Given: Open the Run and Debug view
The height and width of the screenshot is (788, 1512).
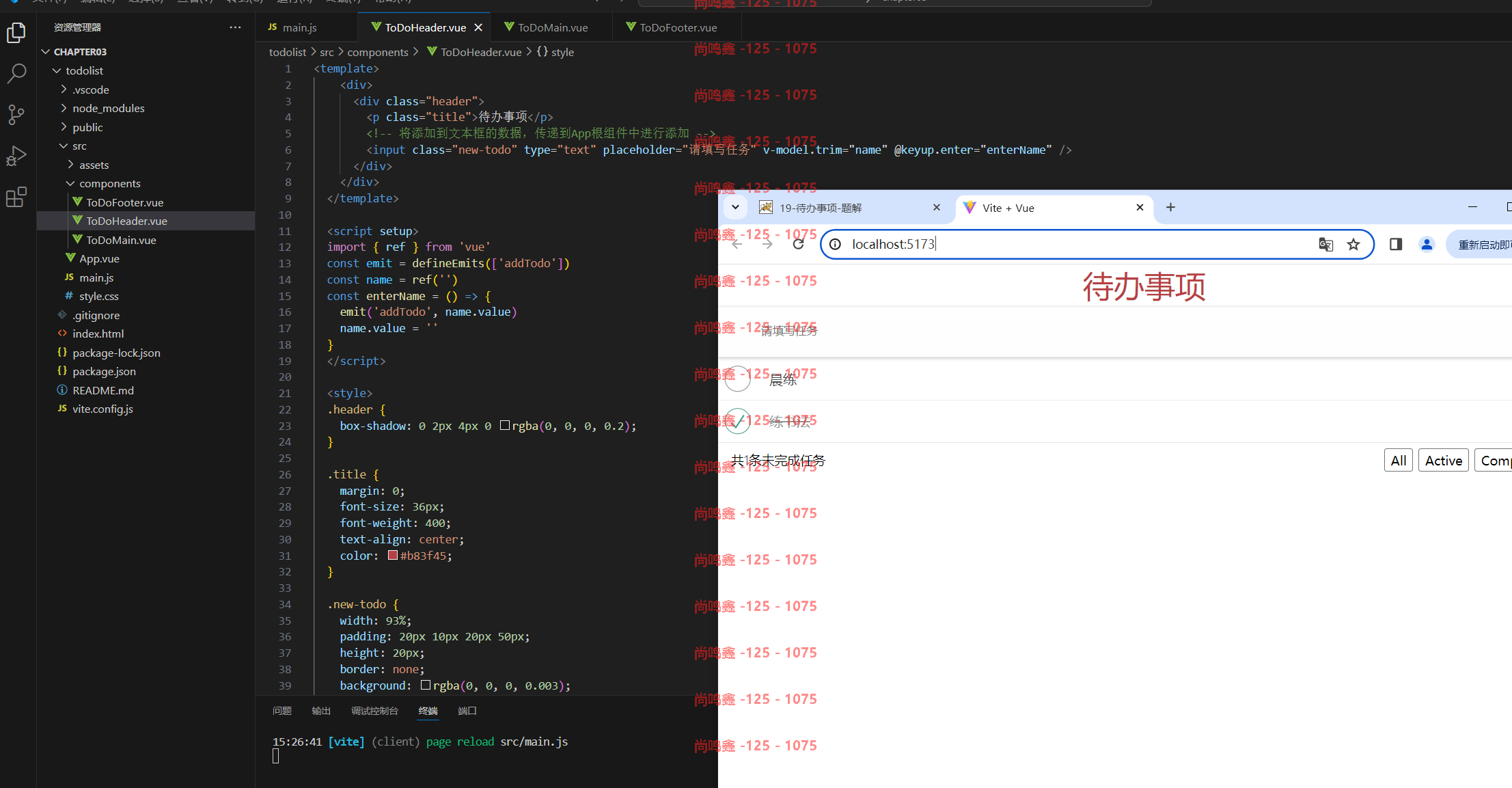Looking at the screenshot, I should (x=16, y=156).
